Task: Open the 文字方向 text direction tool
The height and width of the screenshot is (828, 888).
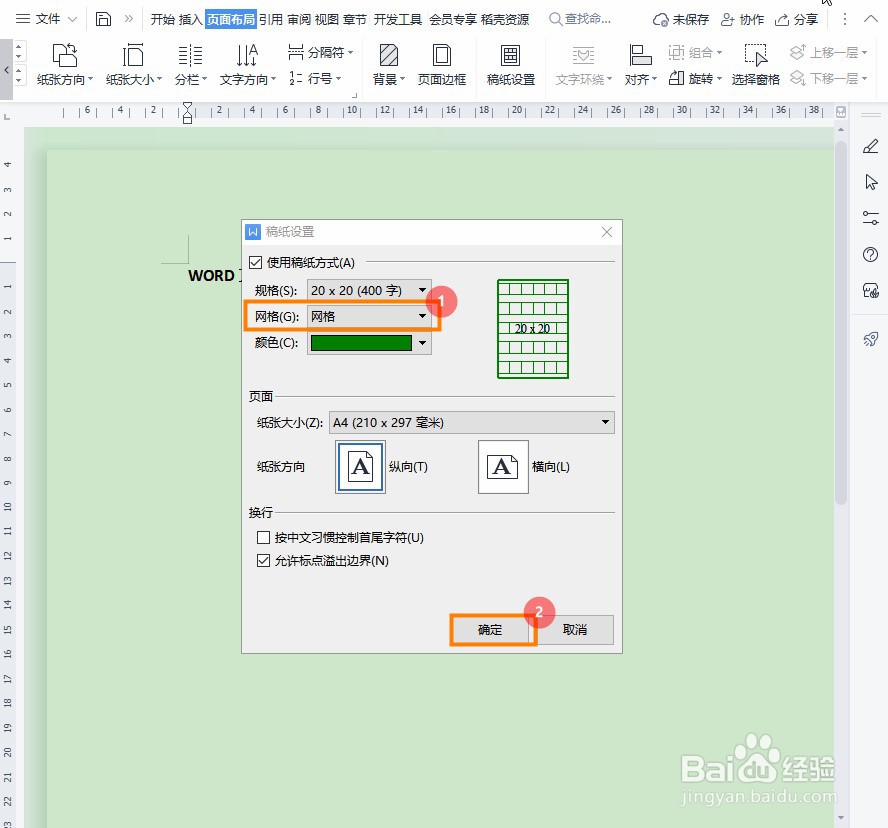Action: click(x=247, y=65)
